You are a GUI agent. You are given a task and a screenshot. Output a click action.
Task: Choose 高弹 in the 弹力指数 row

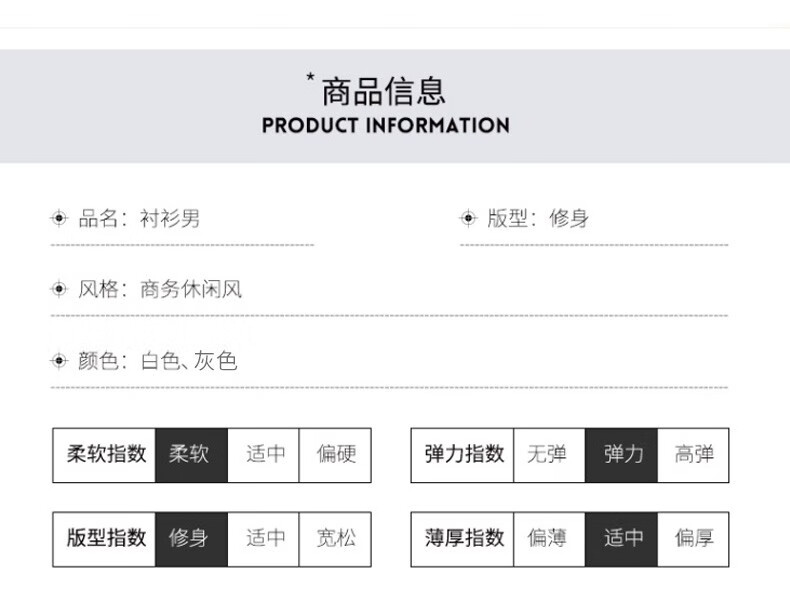click(693, 455)
